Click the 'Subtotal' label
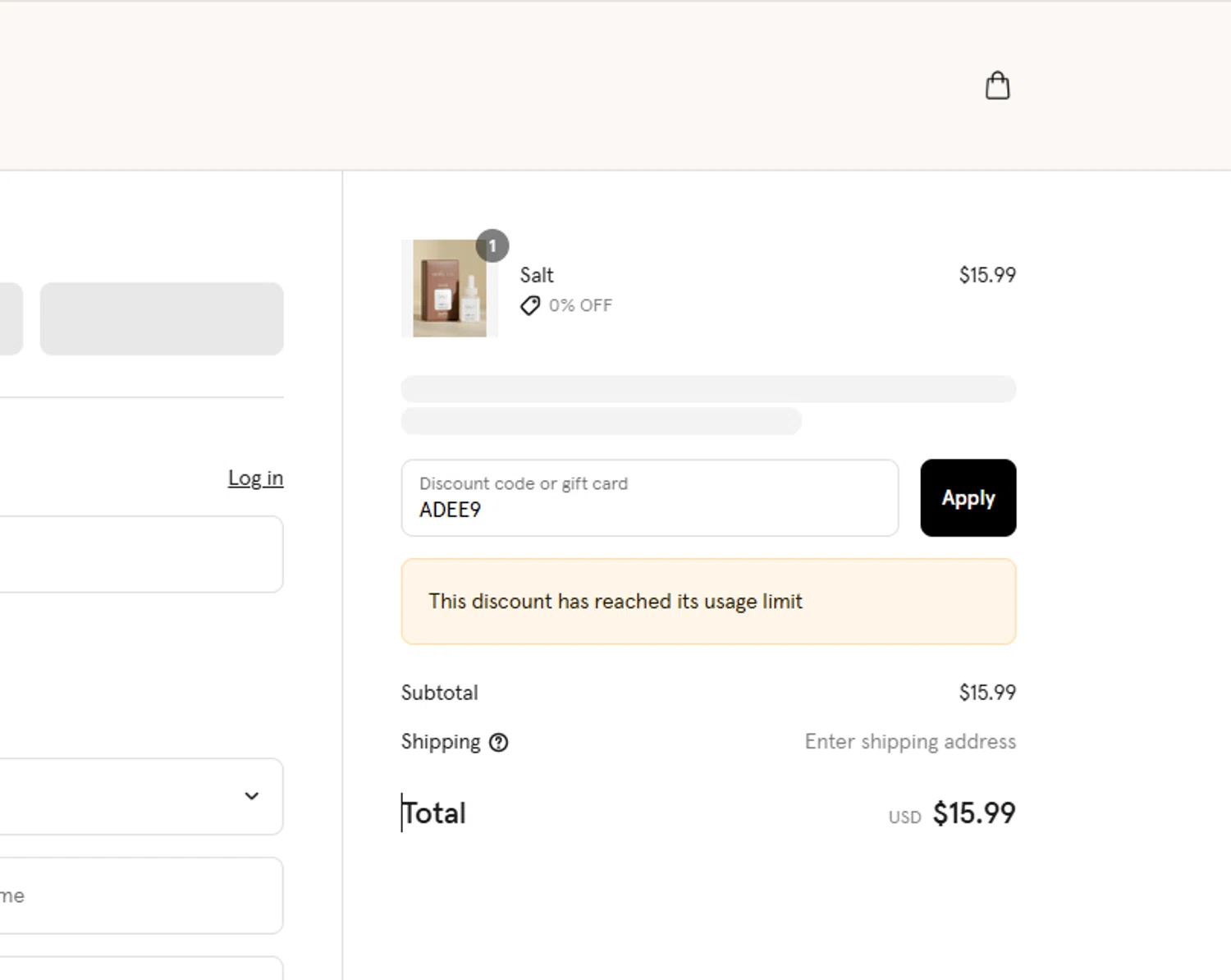Screen dimensions: 1231x980 click(439, 693)
